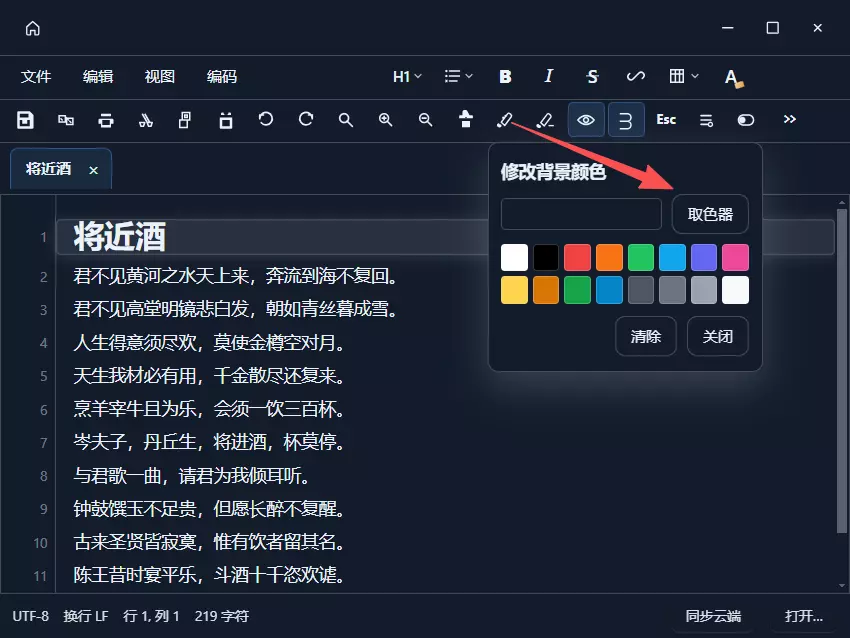Open the 文件 menu
Image resolution: width=850 pixels, height=638 pixels.
(x=36, y=76)
